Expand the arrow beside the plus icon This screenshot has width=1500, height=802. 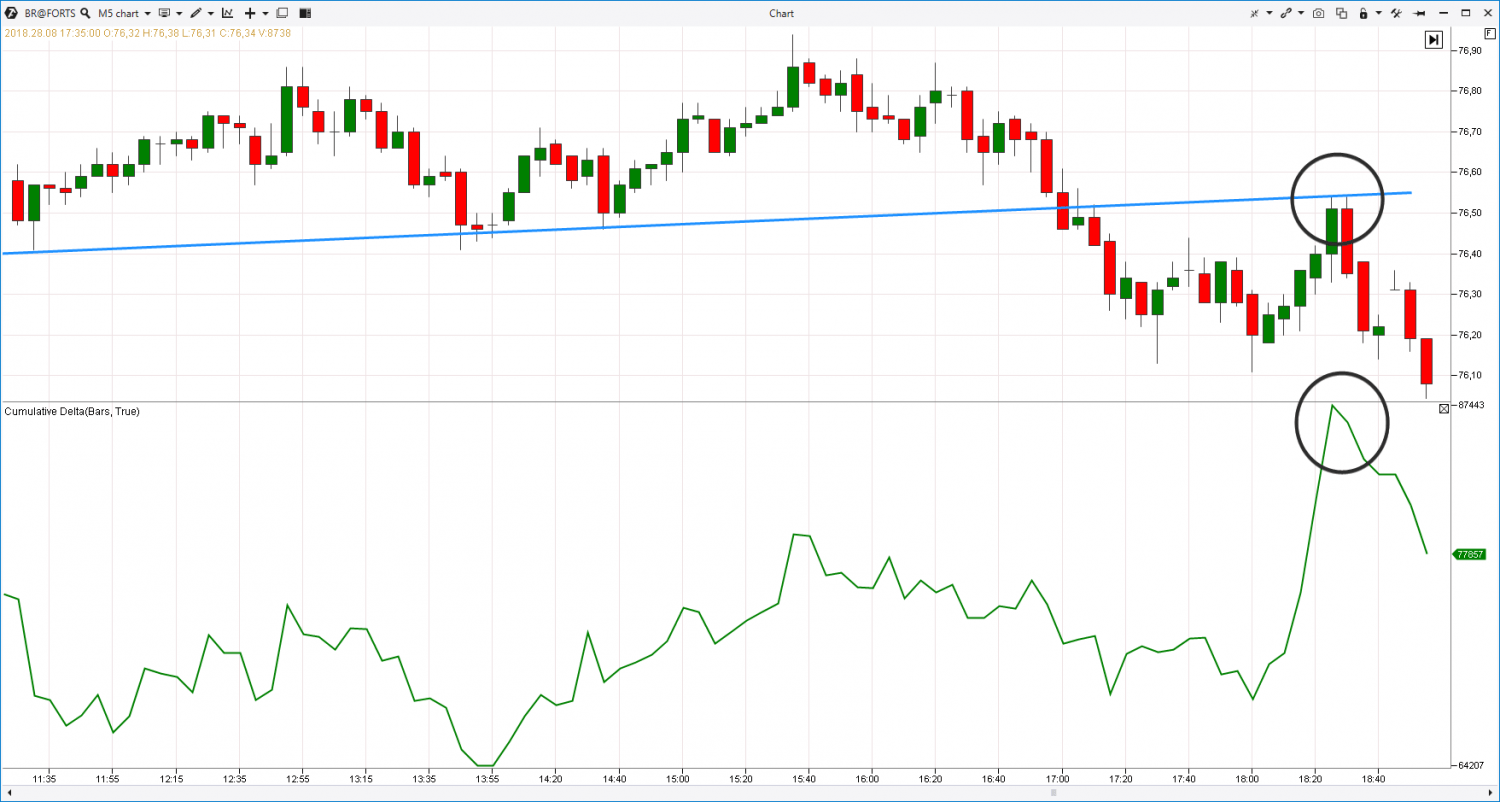[265, 14]
